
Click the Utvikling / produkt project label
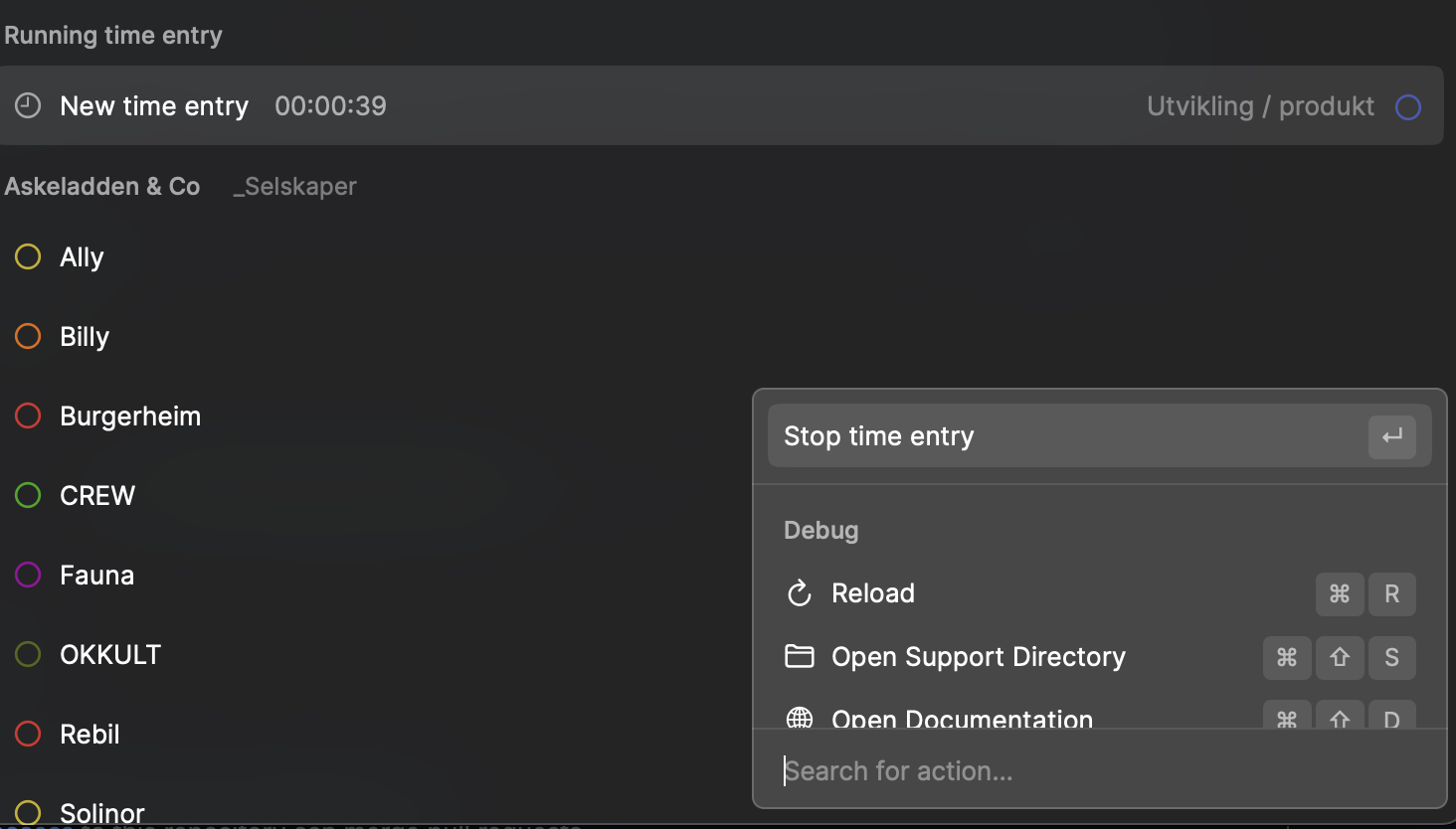(1260, 106)
